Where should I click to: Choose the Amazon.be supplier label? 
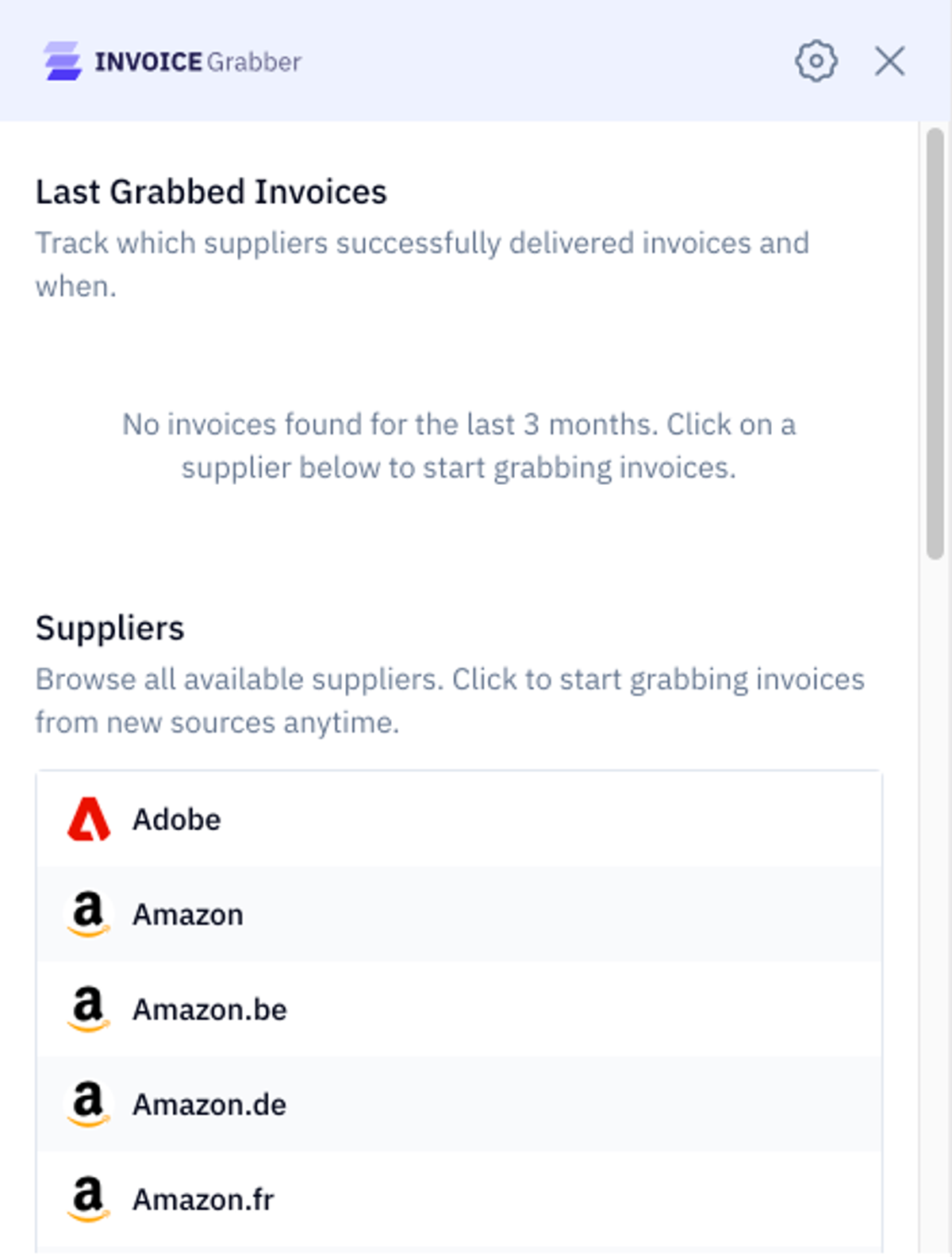coord(209,1009)
